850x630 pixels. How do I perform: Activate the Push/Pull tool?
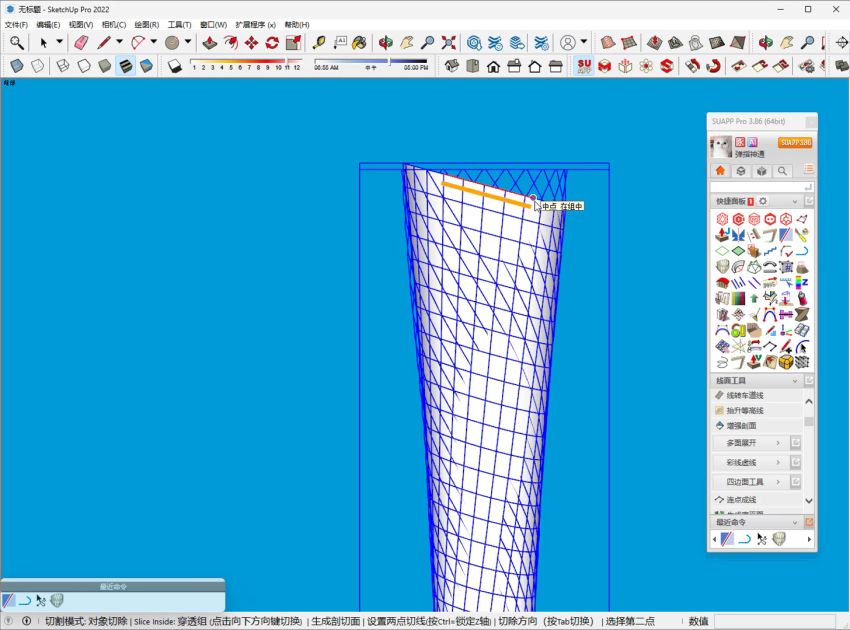click(210, 42)
